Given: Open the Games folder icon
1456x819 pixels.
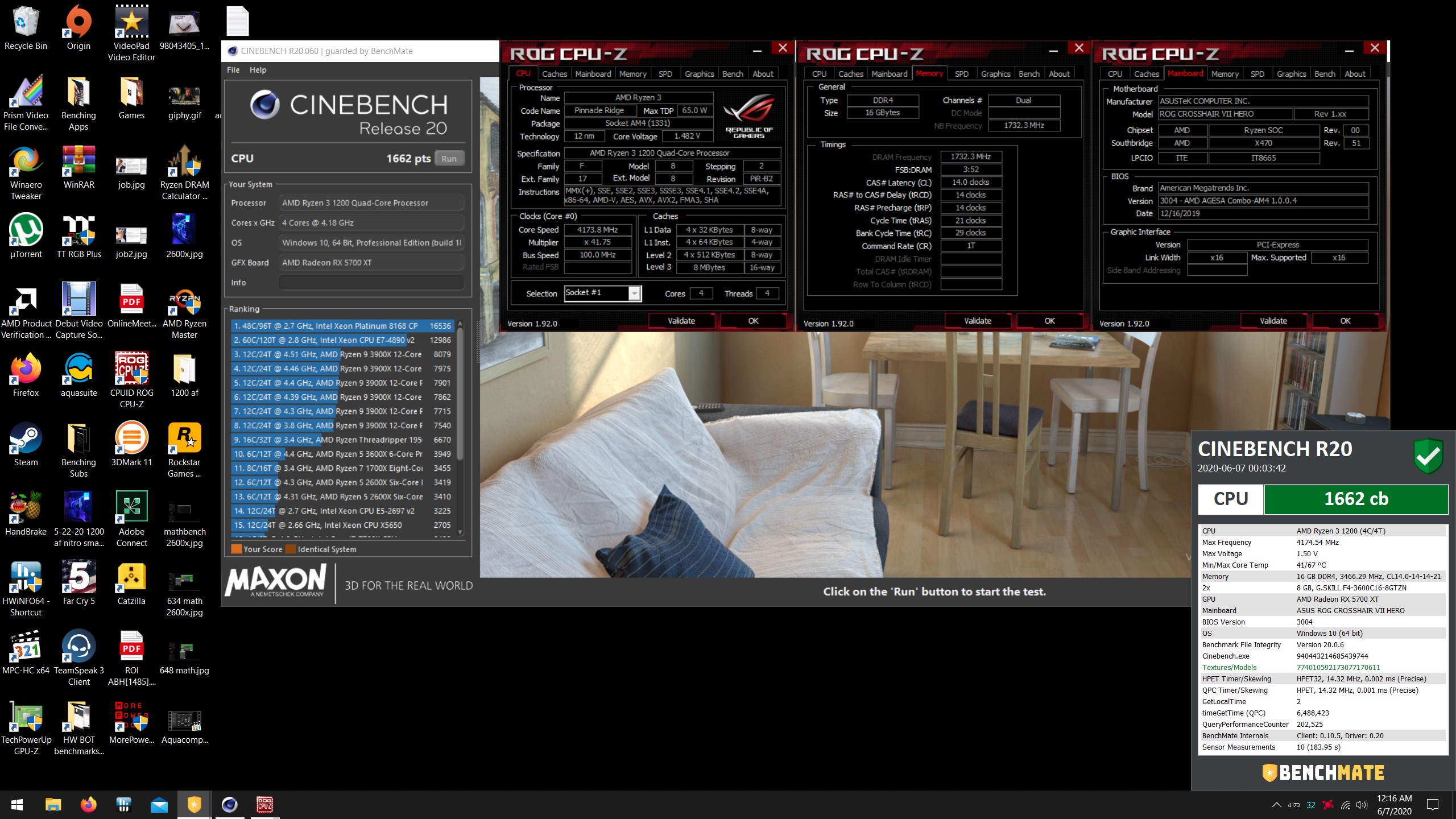Looking at the screenshot, I should point(131,98).
